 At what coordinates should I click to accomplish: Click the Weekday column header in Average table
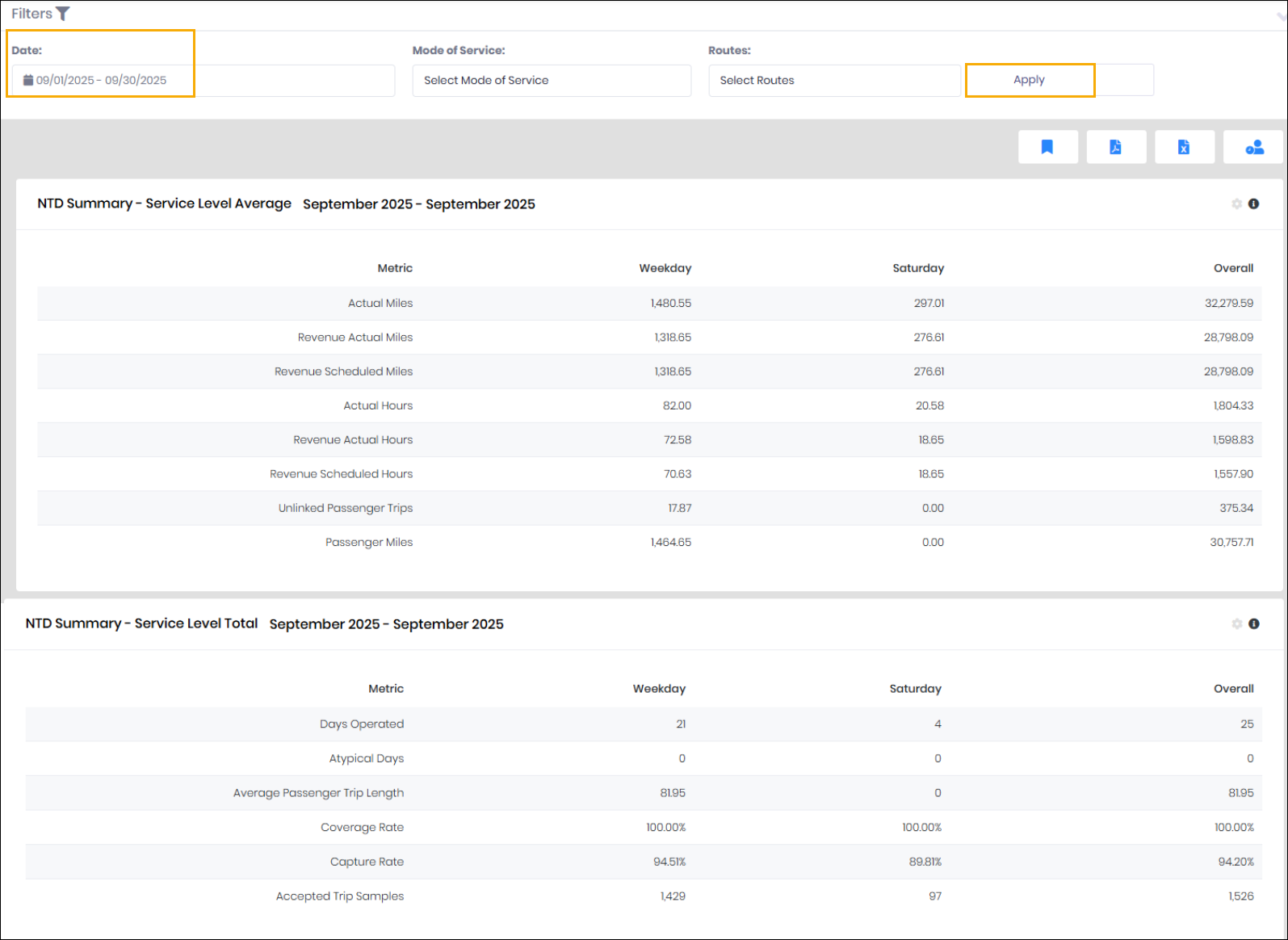(665, 268)
